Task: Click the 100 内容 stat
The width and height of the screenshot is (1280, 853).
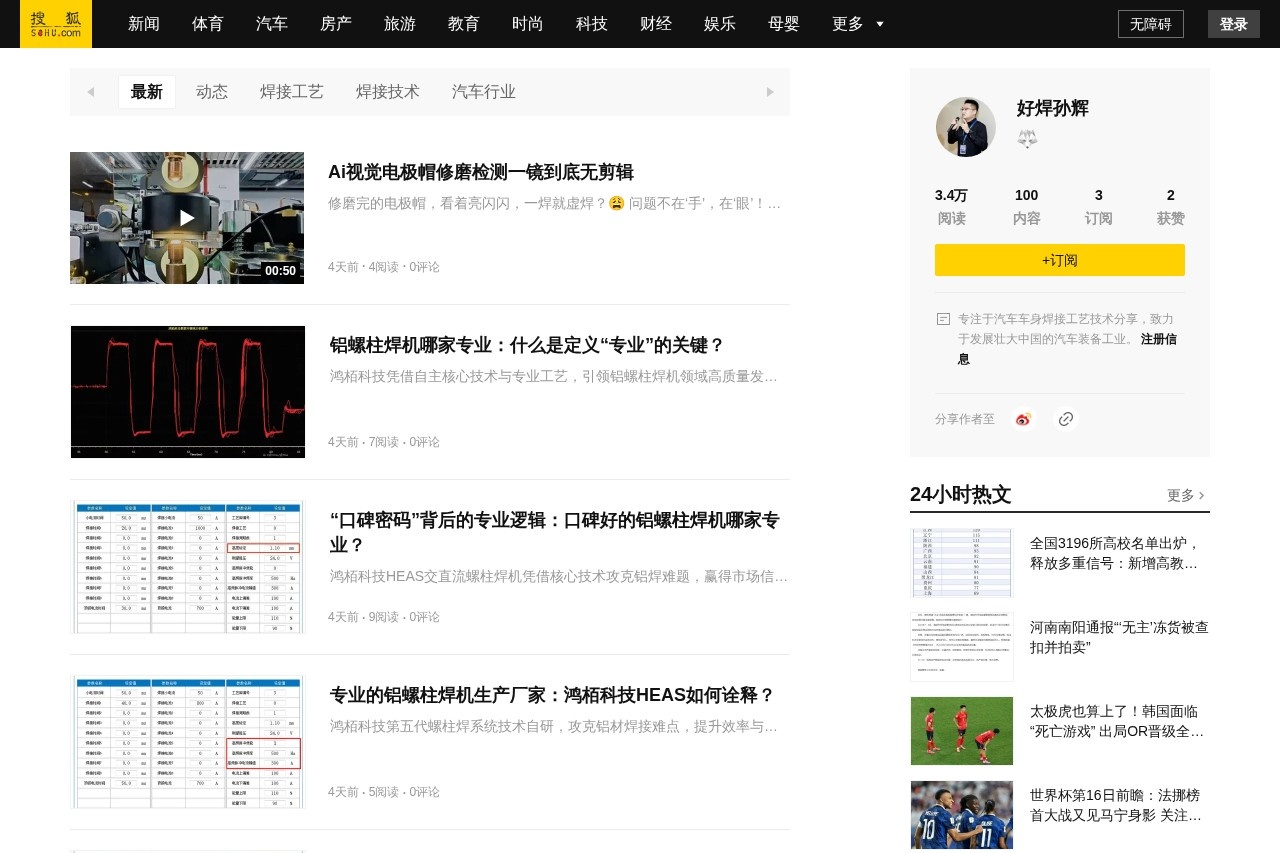Action: click(x=1026, y=207)
